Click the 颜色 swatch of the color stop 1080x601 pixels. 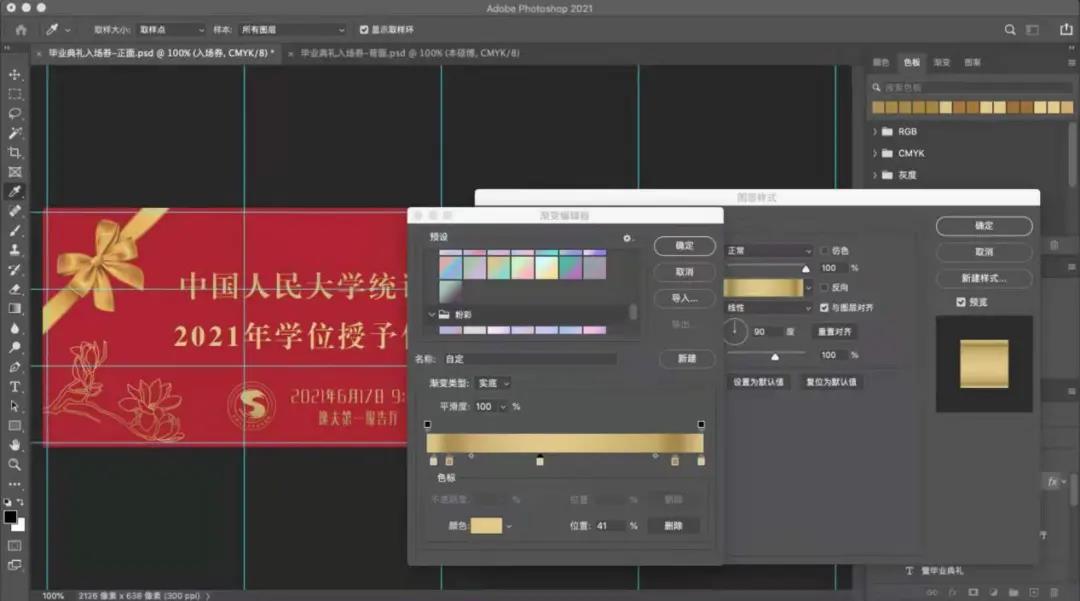coord(486,525)
